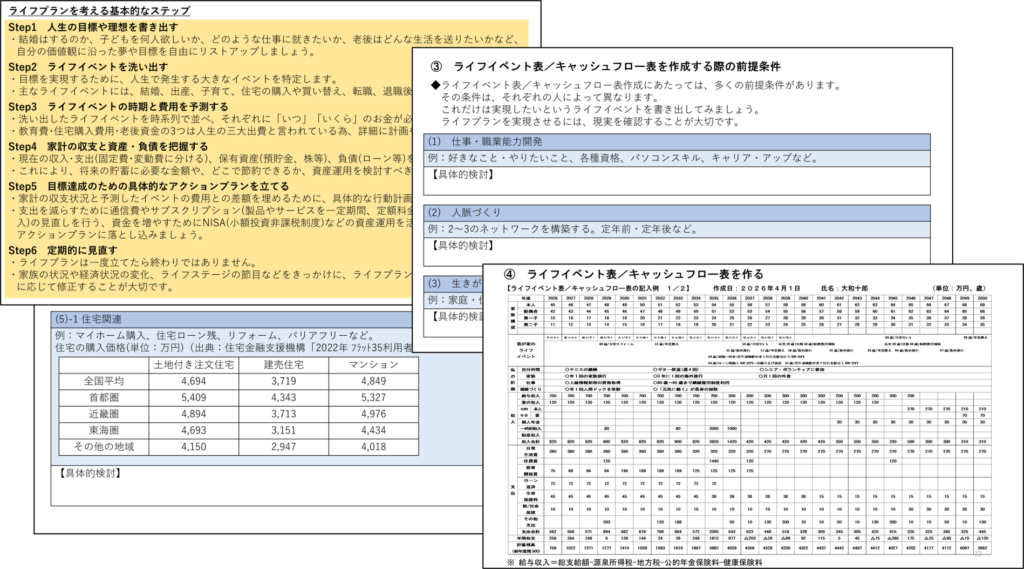Select the (1) 仕事・職業能力開発 section header
Viewport: 1024px width, 569px height.
pyautogui.click(x=677, y=142)
